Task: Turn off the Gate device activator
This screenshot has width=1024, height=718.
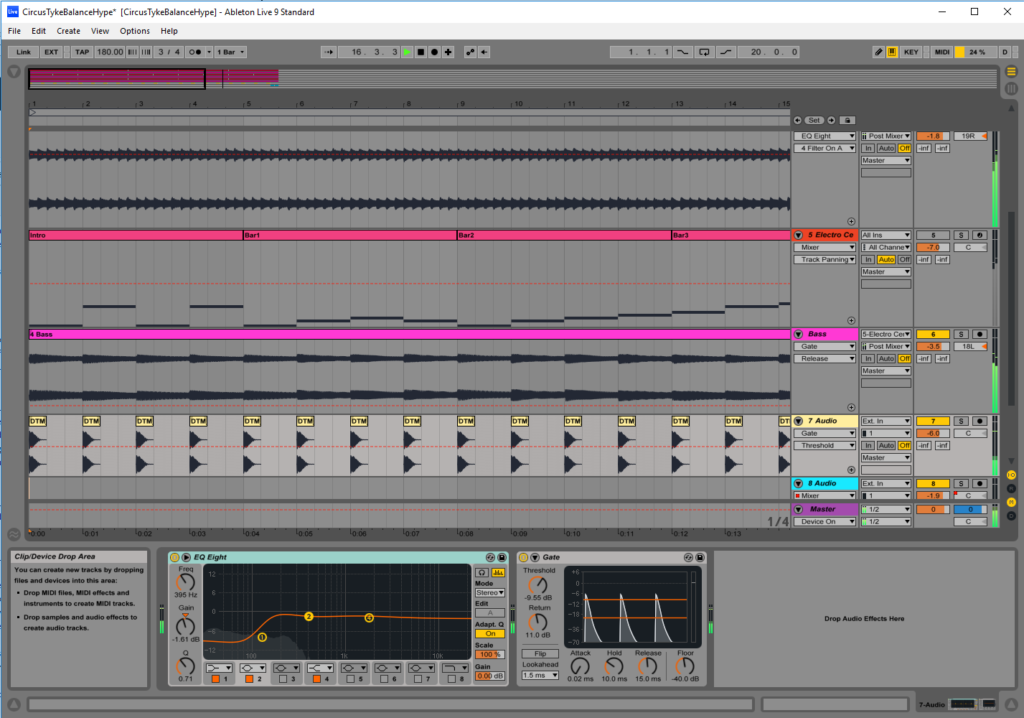Action: pos(523,557)
